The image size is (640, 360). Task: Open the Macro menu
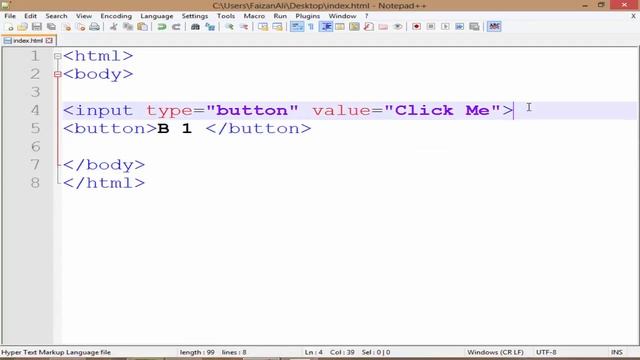click(254, 16)
